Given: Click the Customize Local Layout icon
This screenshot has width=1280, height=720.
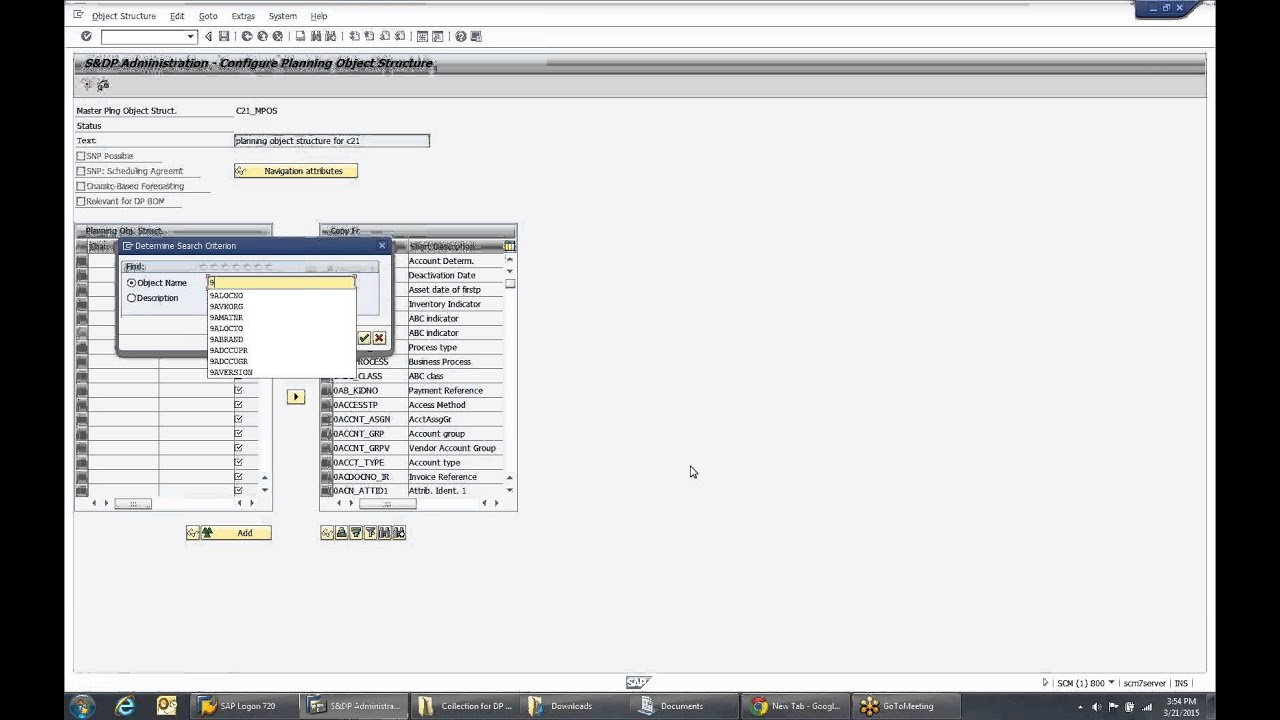Looking at the screenshot, I should pyautogui.click(x=476, y=36).
